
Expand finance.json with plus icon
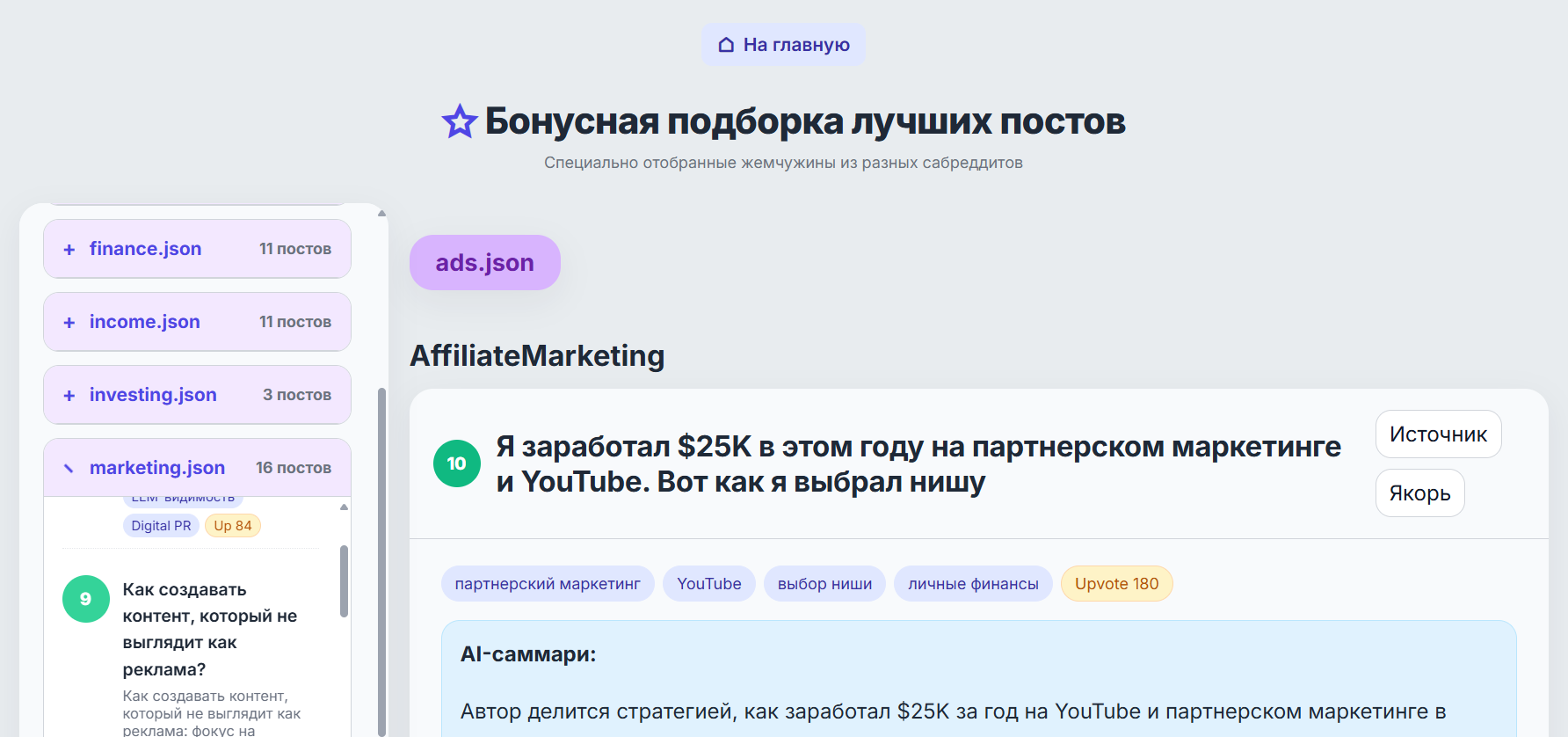click(x=69, y=250)
